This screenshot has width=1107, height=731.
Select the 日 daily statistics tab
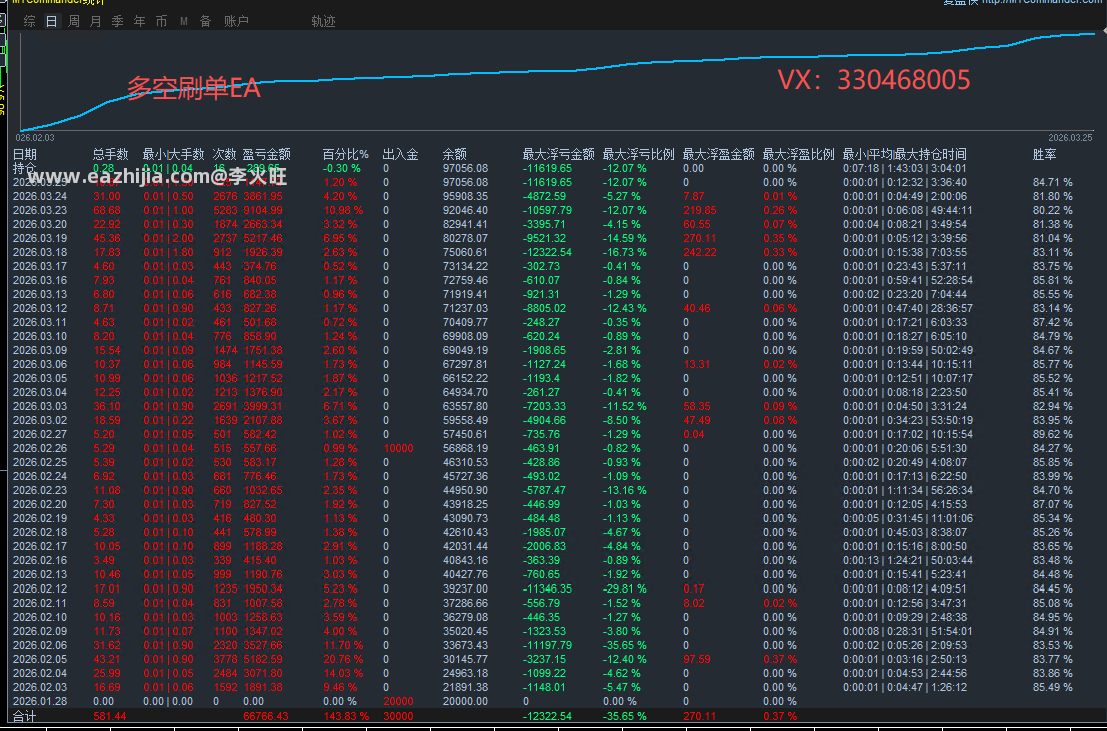coord(52,21)
